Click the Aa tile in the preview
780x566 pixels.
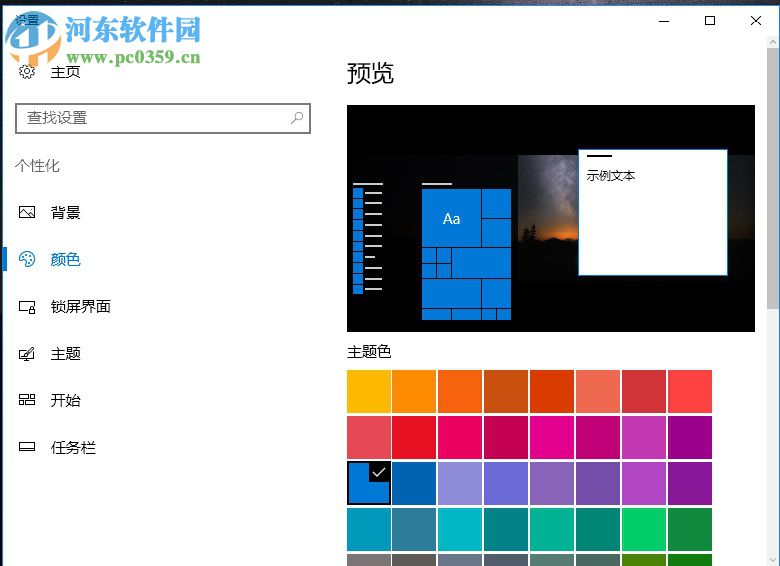pyautogui.click(x=451, y=218)
